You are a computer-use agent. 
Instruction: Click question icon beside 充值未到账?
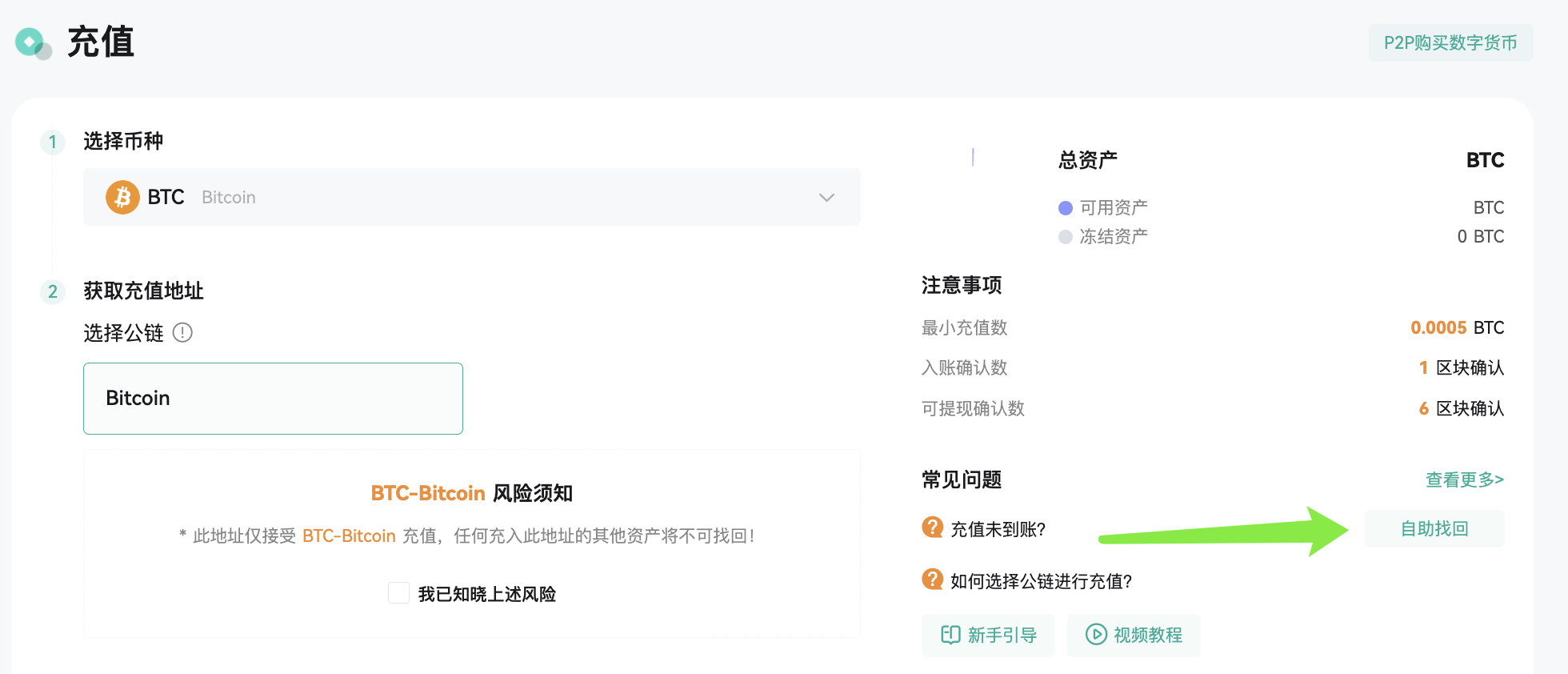point(933,527)
